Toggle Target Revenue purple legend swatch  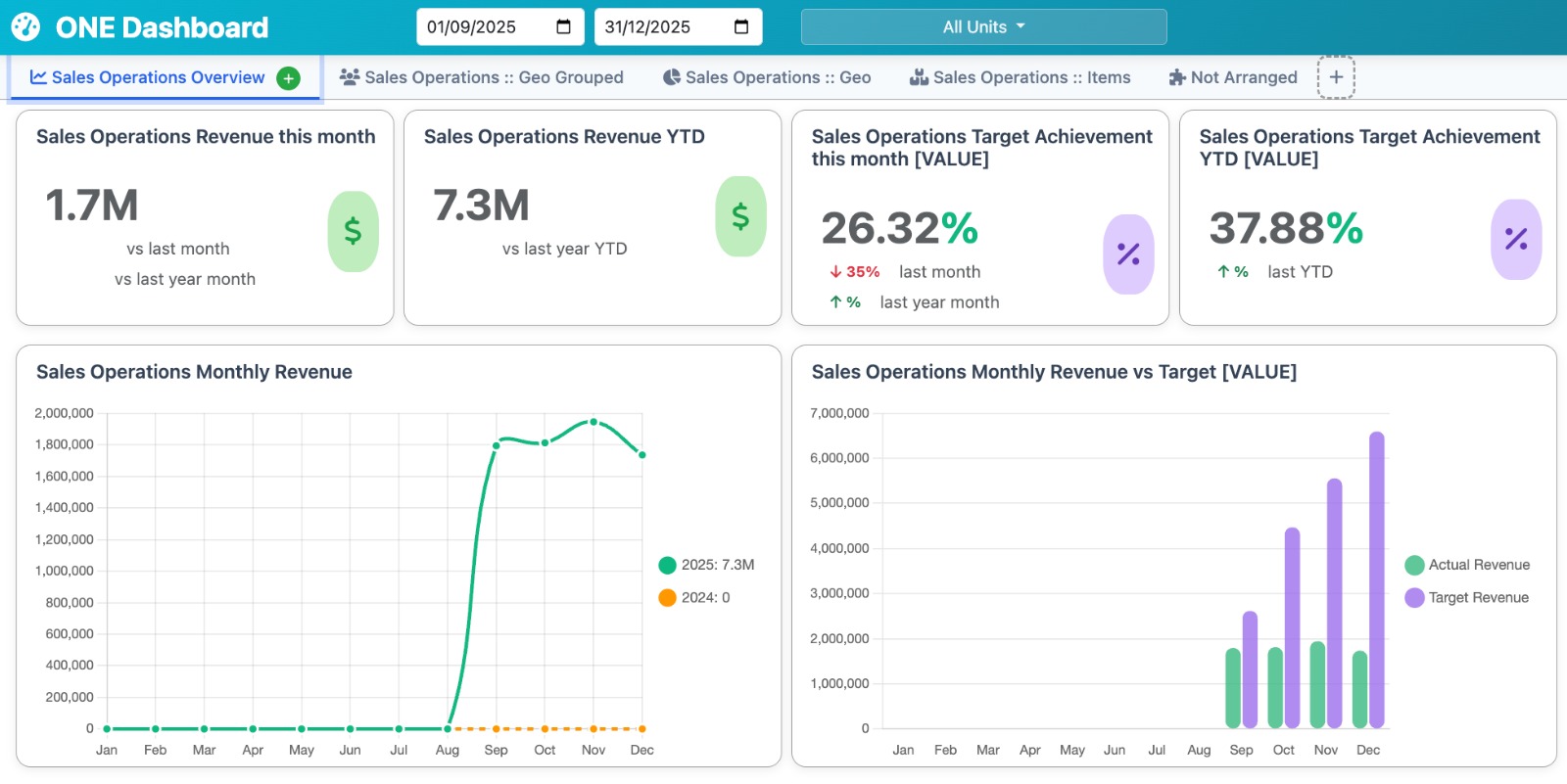(x=1414, y=598)
